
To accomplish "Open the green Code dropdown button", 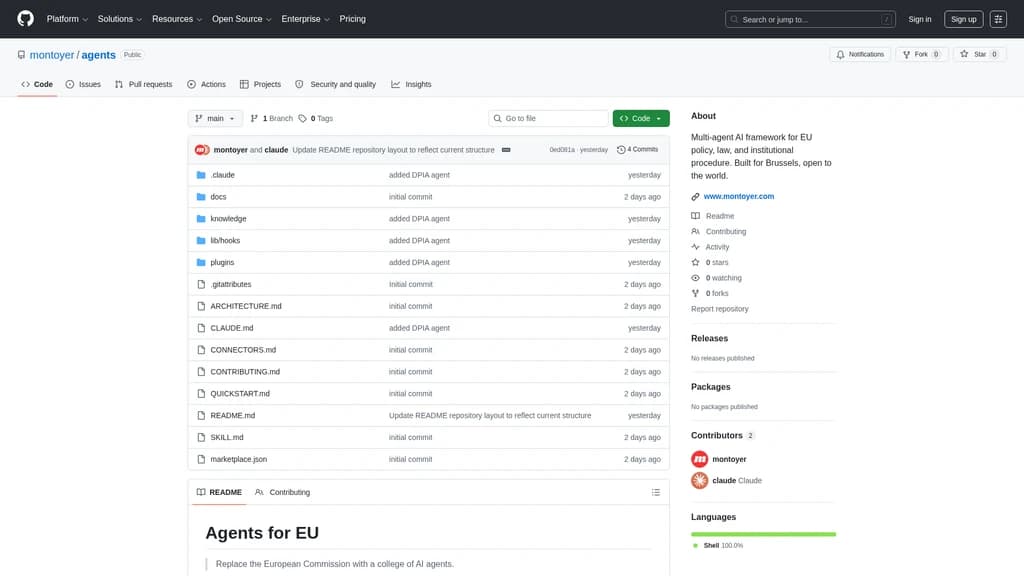I will (x=641, y=118).
